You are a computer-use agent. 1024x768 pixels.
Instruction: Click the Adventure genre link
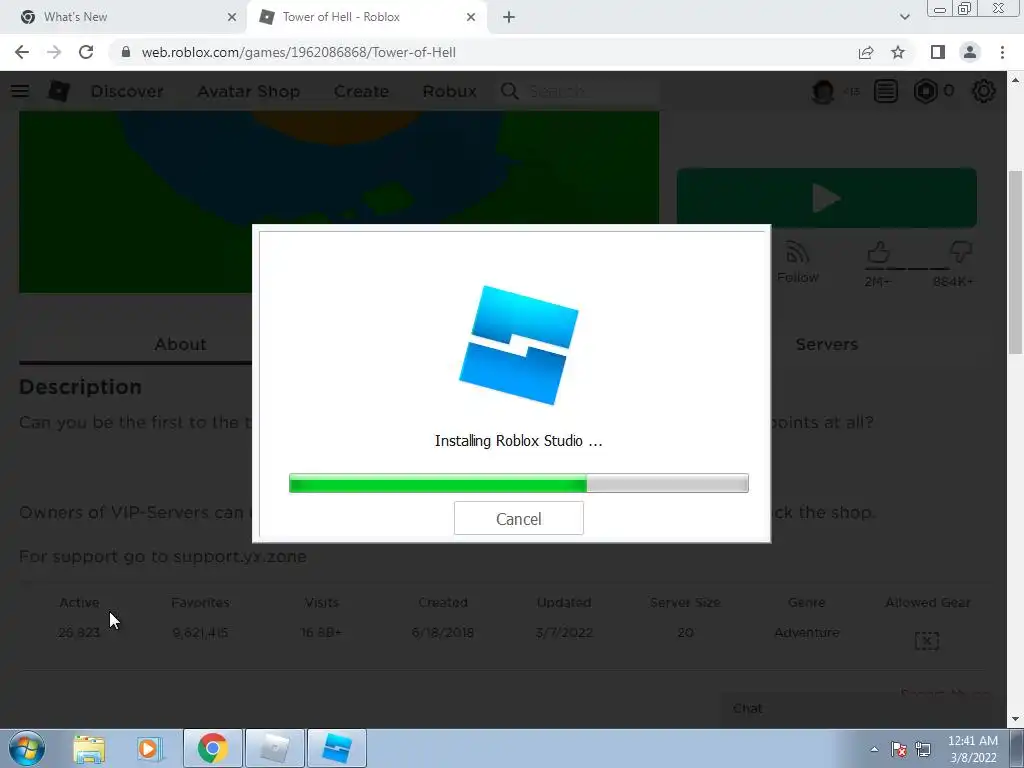807,632
